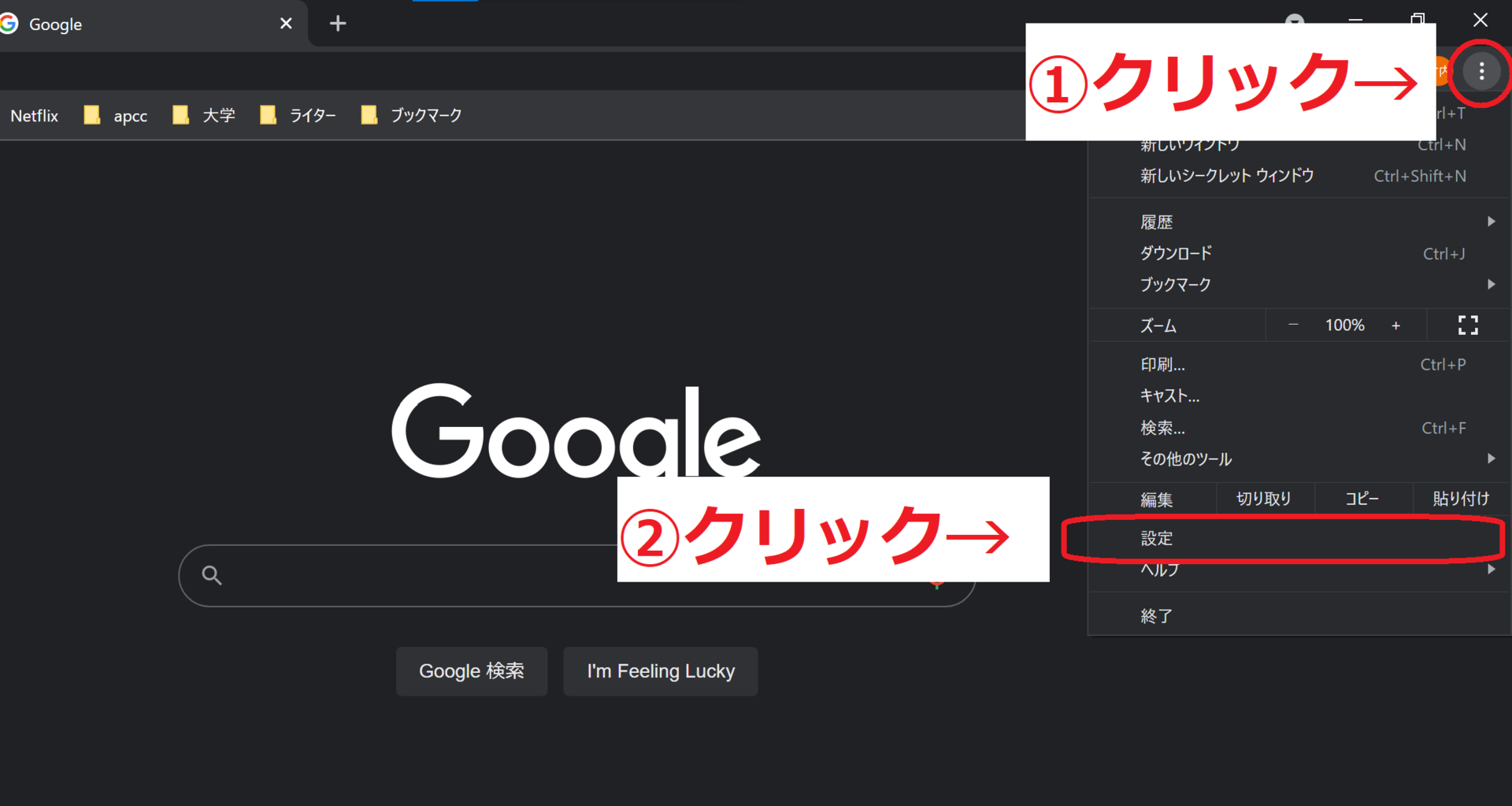Increase zoom with the plus button

(1395, 325)
